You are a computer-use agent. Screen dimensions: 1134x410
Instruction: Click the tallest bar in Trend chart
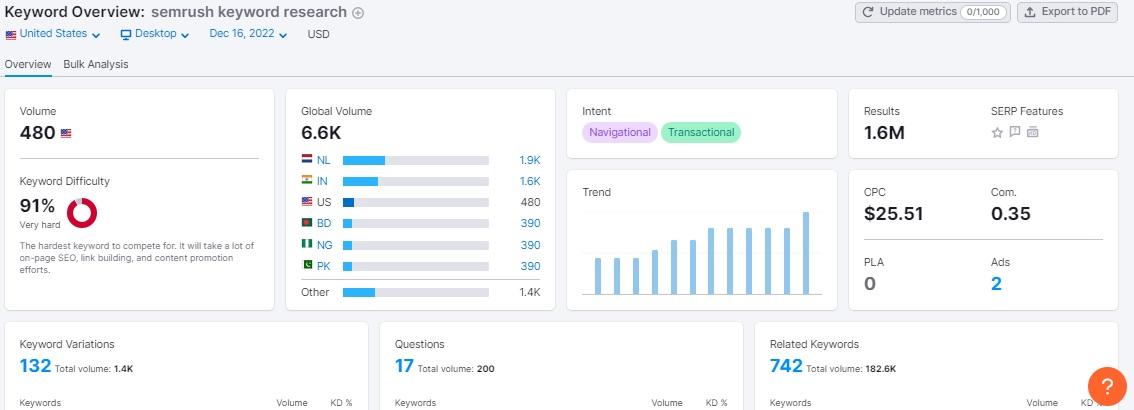click(806, 253)
